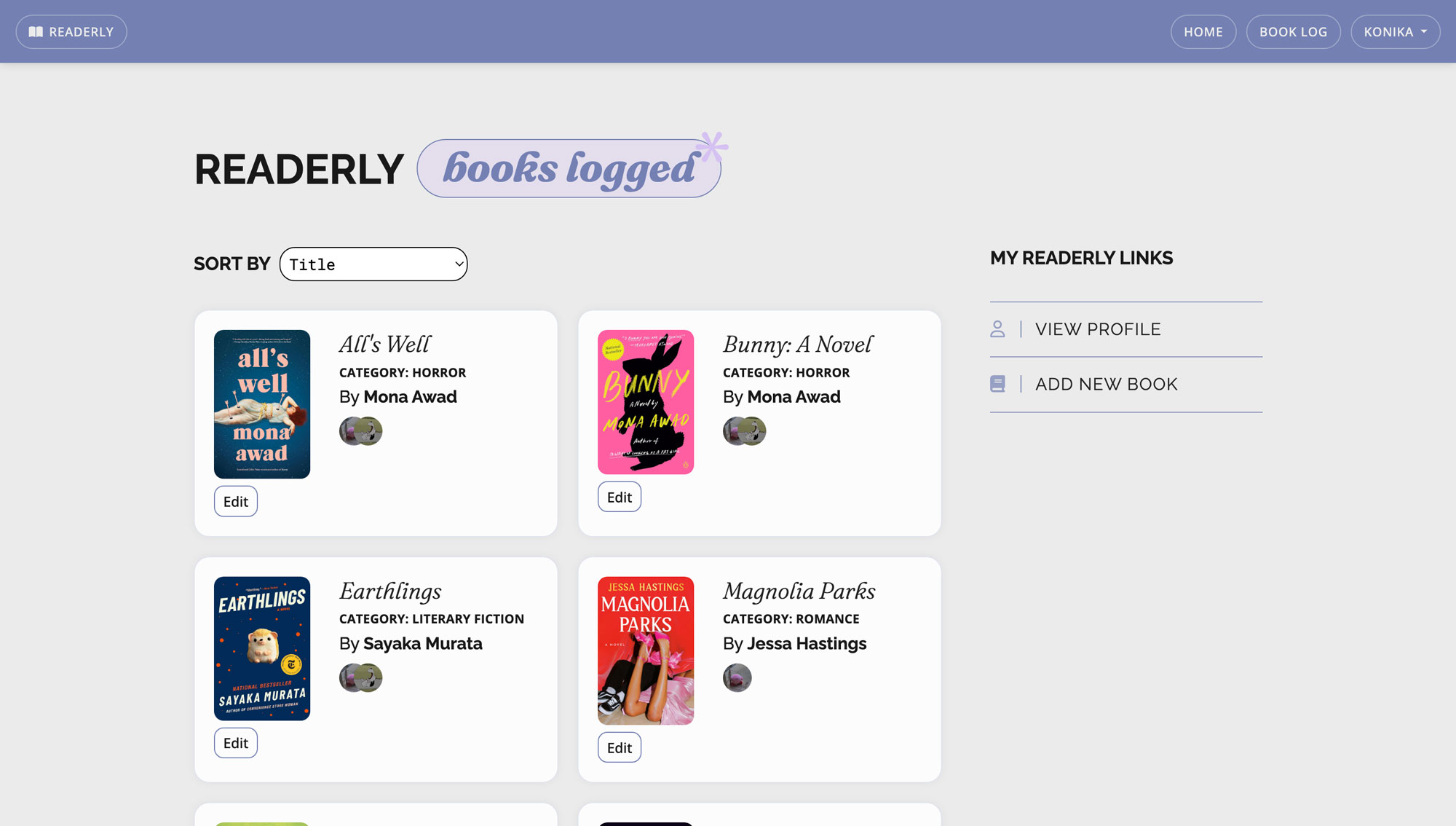Click reader avatars on the Bunny card
Image resolution: width=1456 pixels, height=826 pixels.
(744, 431)
